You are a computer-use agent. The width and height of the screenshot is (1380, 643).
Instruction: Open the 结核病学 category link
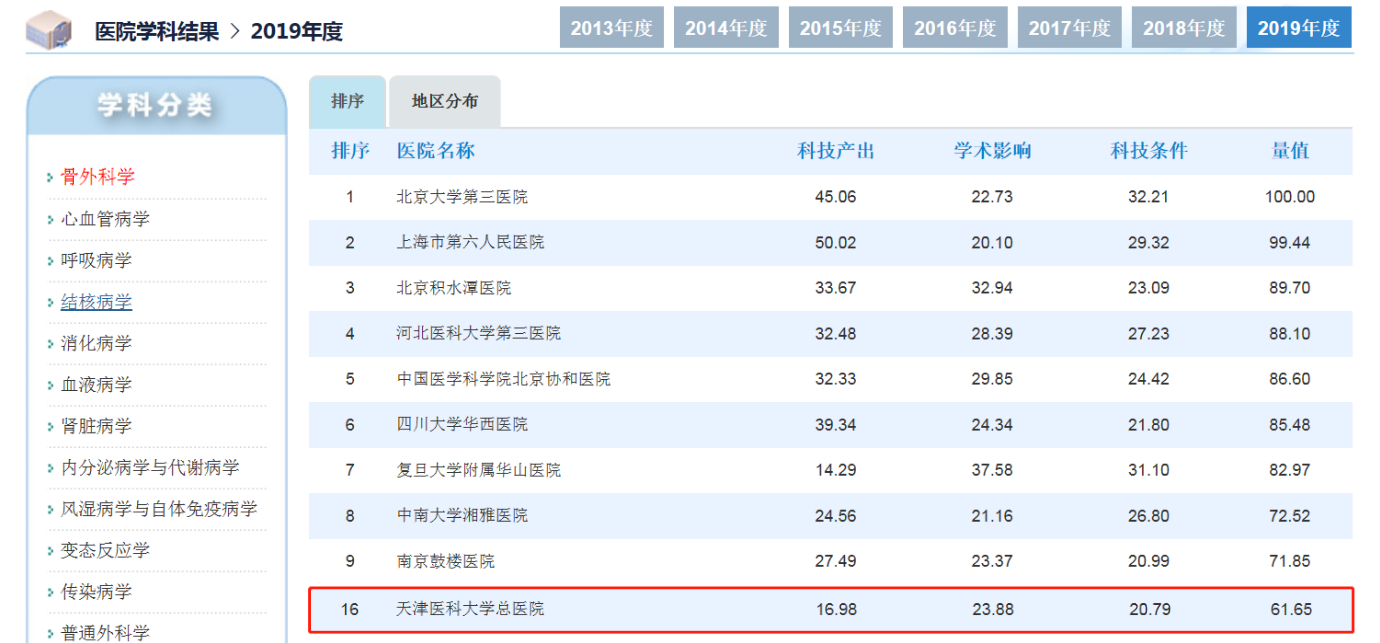pos(96,302)
